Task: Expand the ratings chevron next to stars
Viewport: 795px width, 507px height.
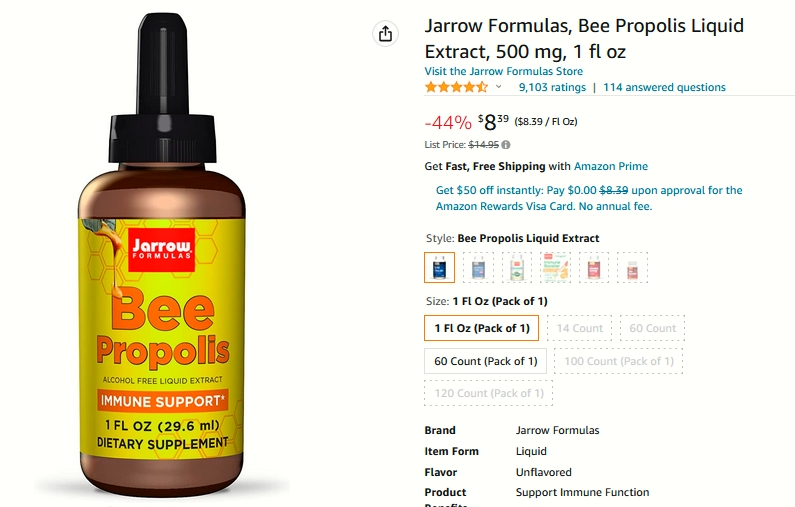Action: click(x=498, y=87)
